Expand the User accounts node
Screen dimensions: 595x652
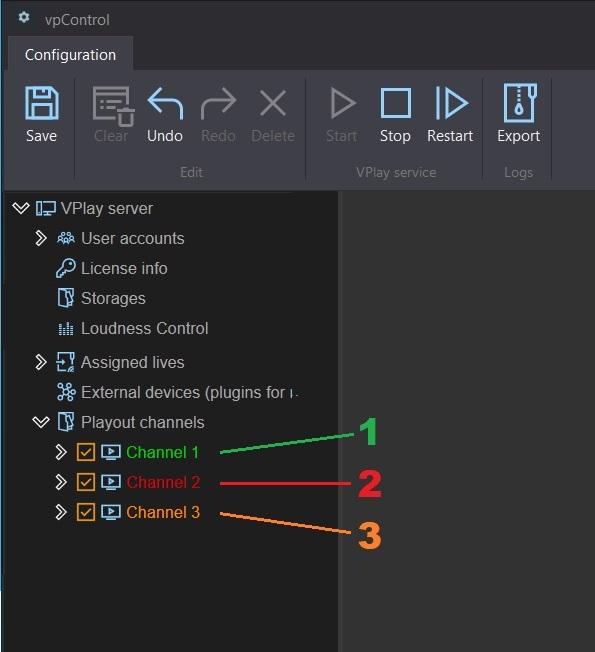click(x=40, y=238)
